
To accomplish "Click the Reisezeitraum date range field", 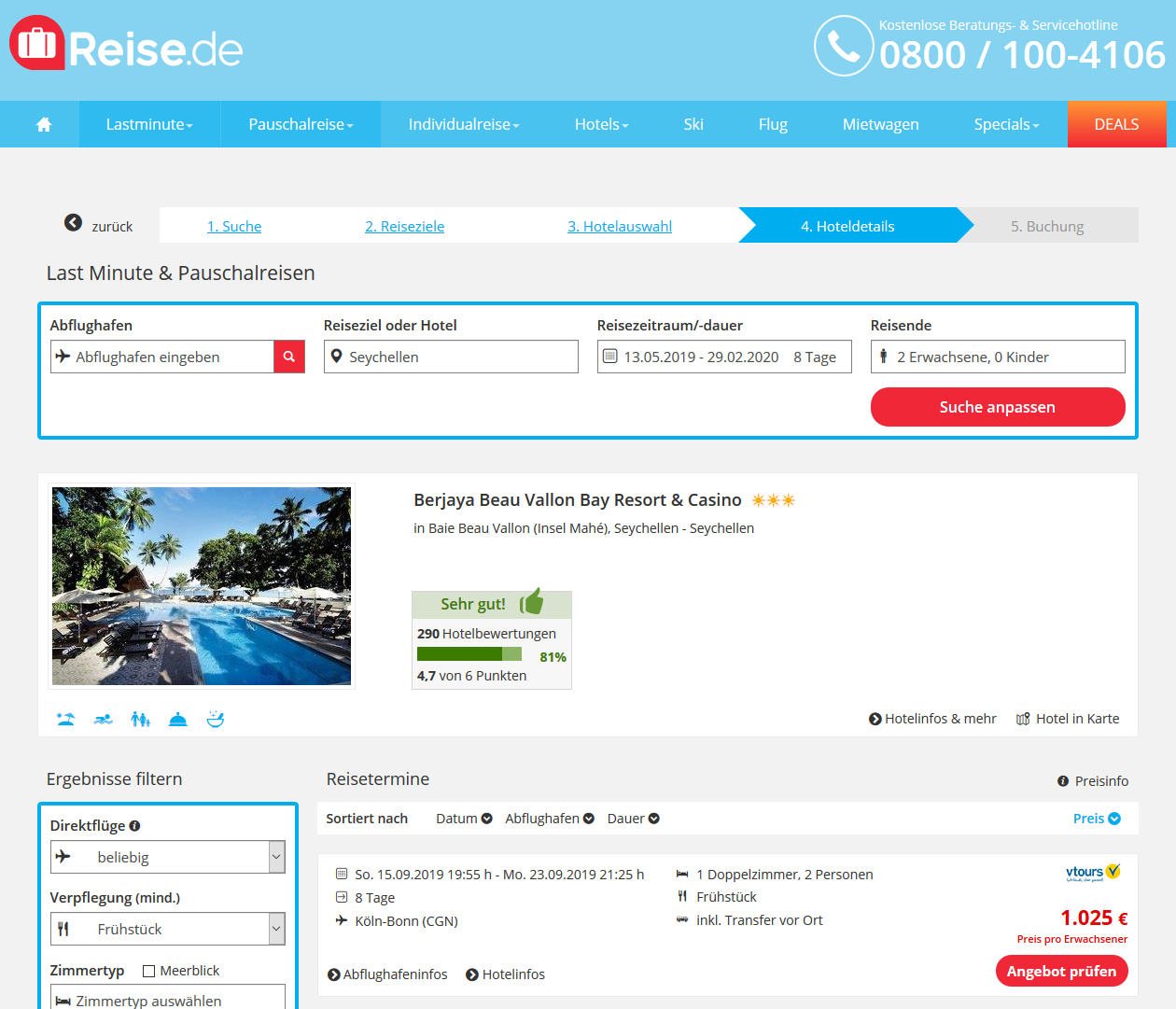I will [724, 357].
